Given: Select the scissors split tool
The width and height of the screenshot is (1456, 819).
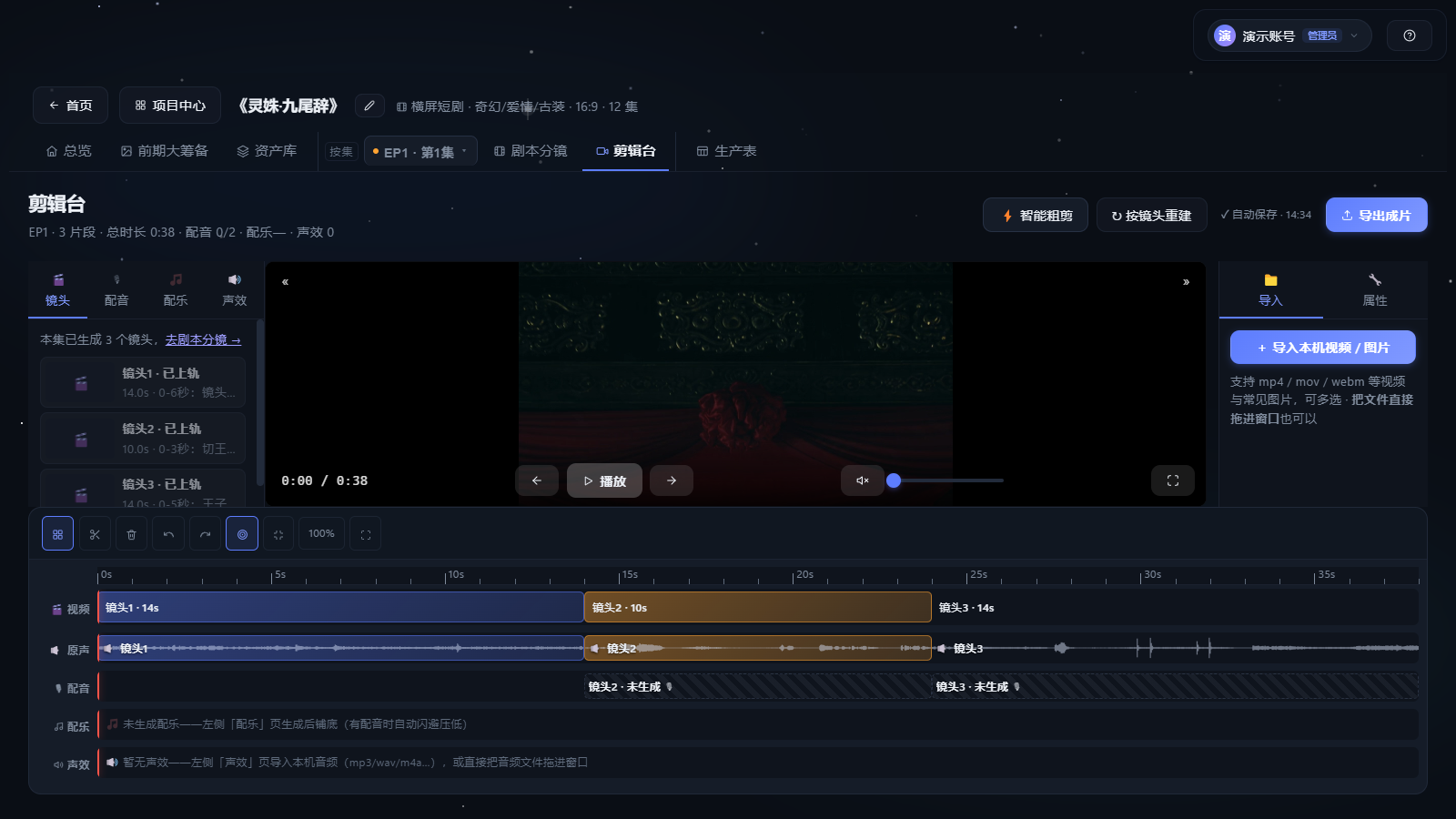Looking at the screenshot, I should (x=95, y=534).
